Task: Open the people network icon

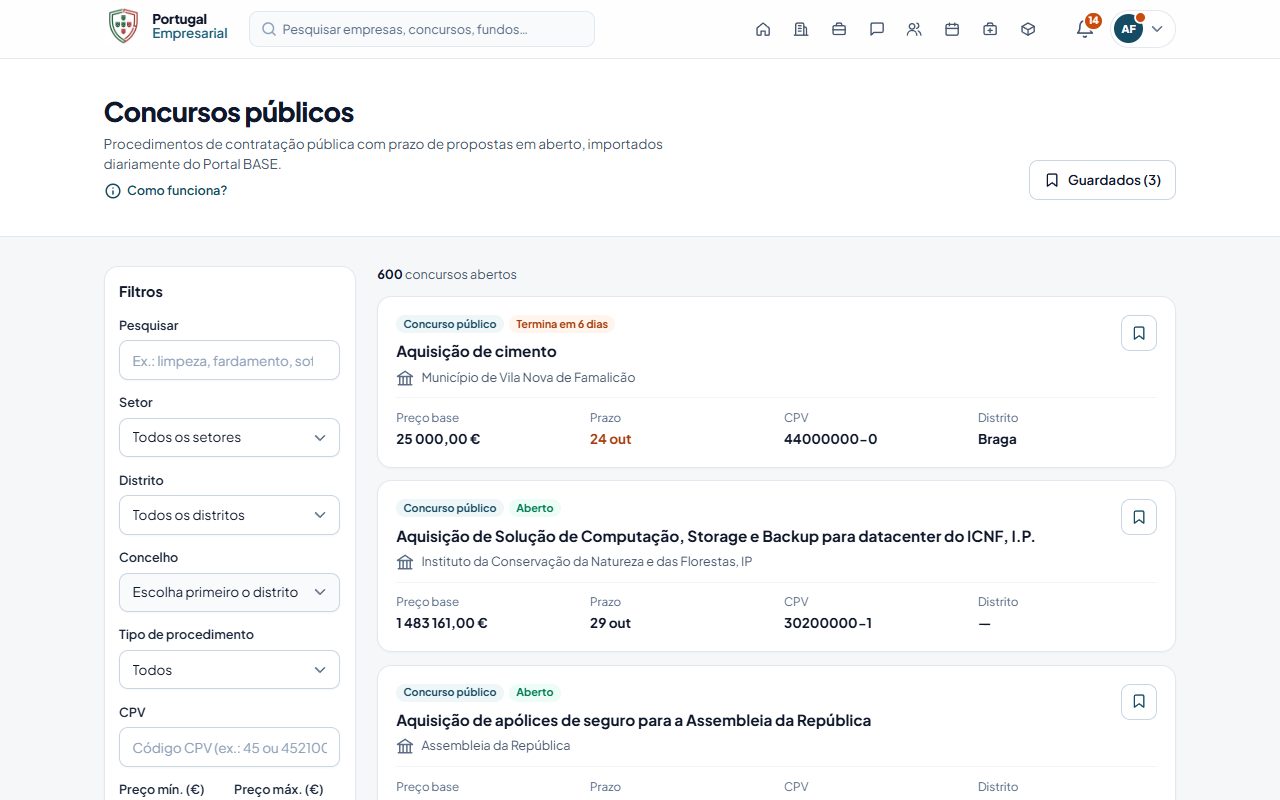Action: point(914,29)
